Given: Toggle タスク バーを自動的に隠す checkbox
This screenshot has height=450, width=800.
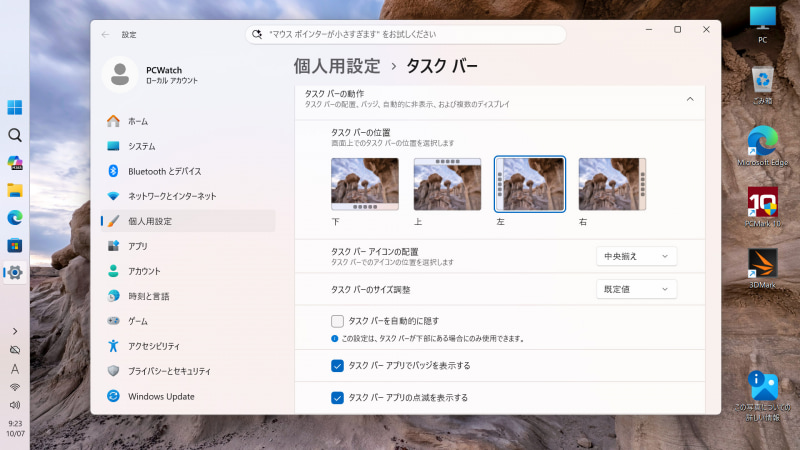Looking at the screenshot, I should (337, 321).
